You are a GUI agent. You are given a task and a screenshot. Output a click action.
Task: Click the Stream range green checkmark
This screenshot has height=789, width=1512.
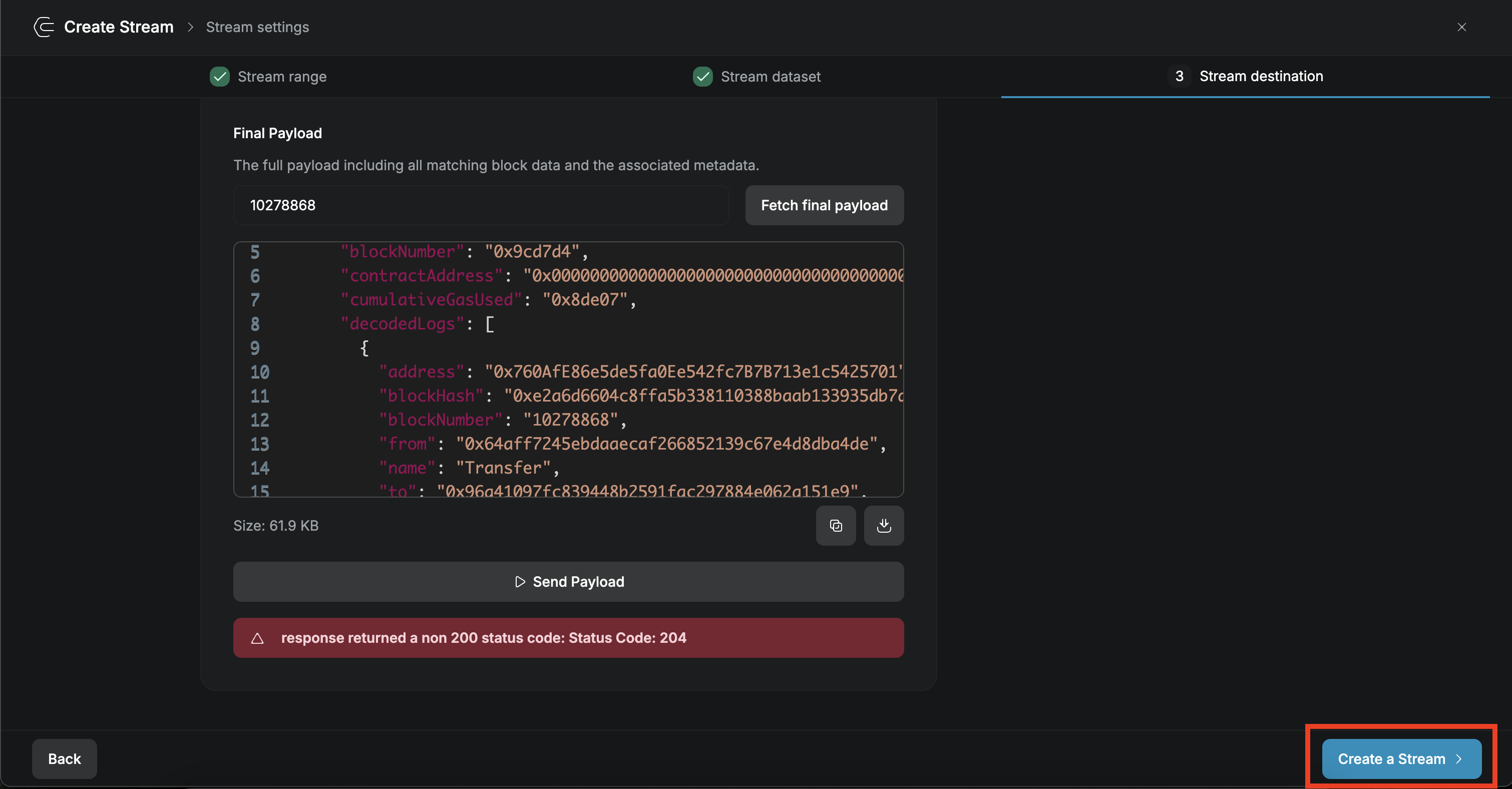pyautogui.click(x=219, y=76)
